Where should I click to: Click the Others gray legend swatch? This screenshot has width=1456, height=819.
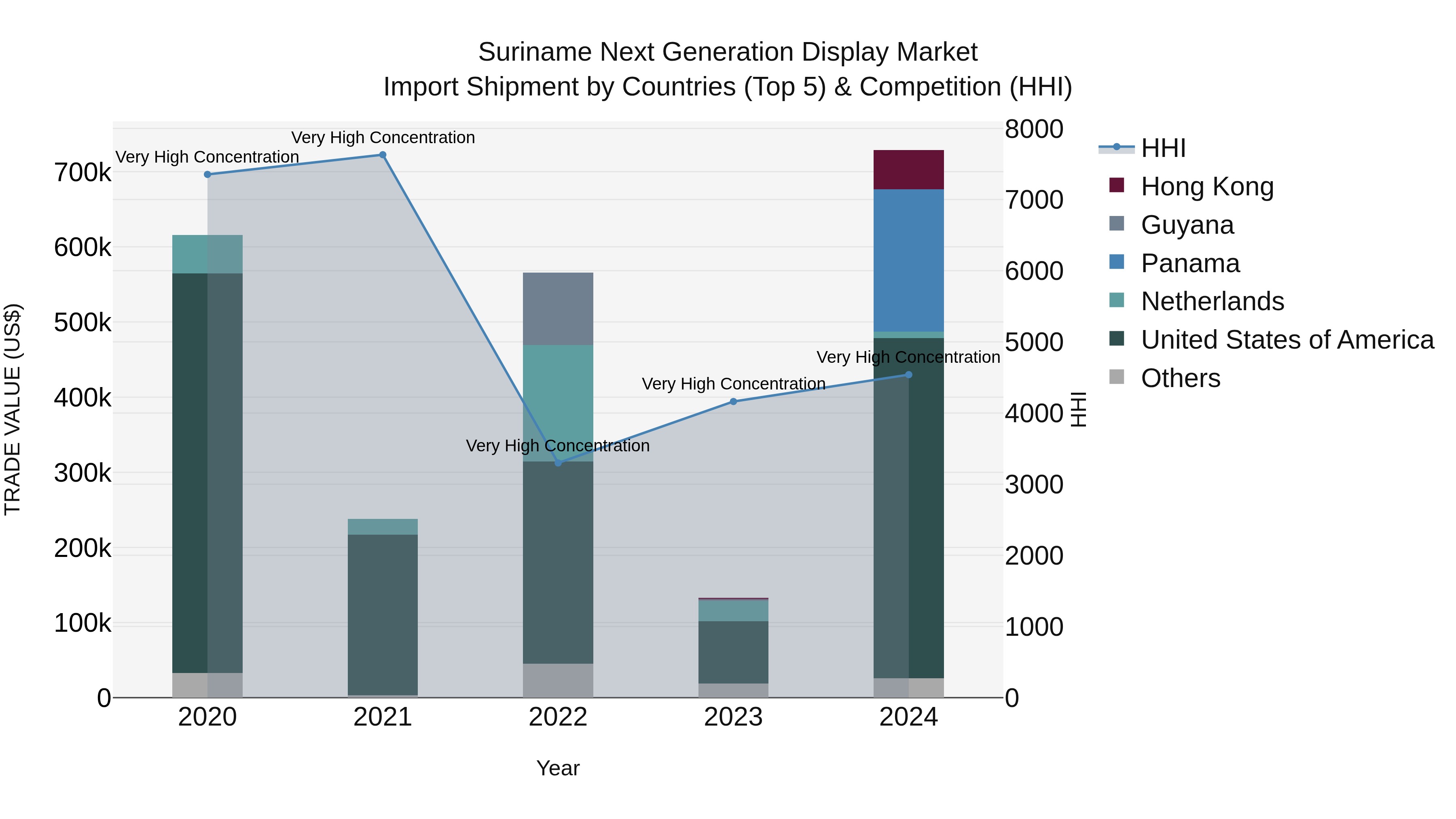point(1116,377)
